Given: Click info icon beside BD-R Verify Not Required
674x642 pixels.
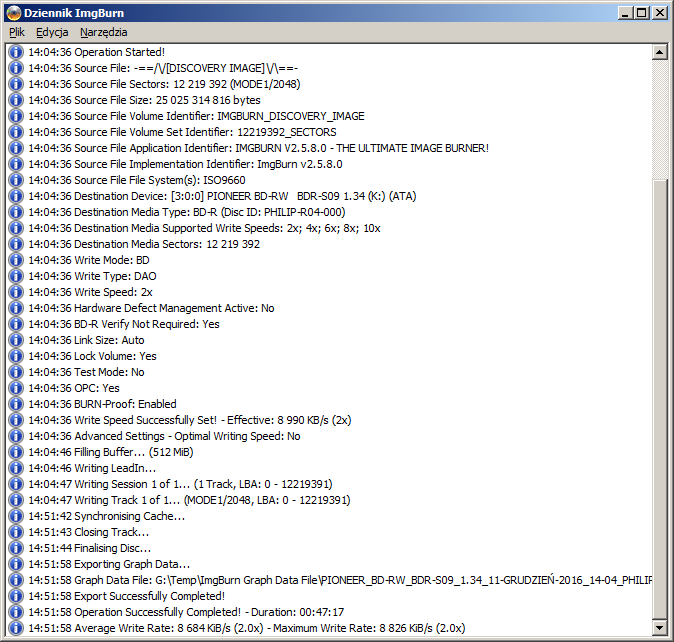Looking at the screenshot, I should pos(15,324).
